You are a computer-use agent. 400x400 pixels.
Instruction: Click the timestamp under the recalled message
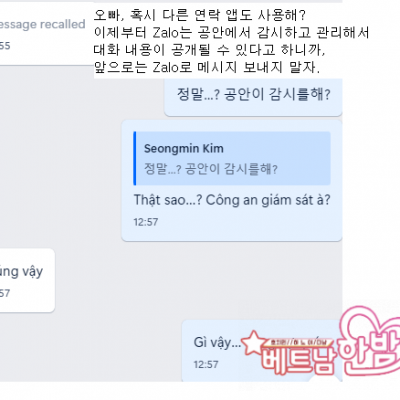(x=5, y=46)
